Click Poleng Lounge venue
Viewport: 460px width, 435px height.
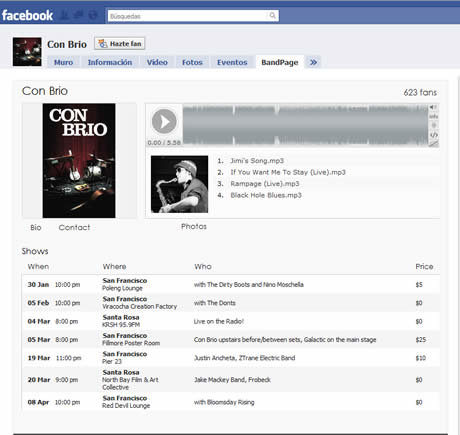pyautogui.click(x=122, y=288)
